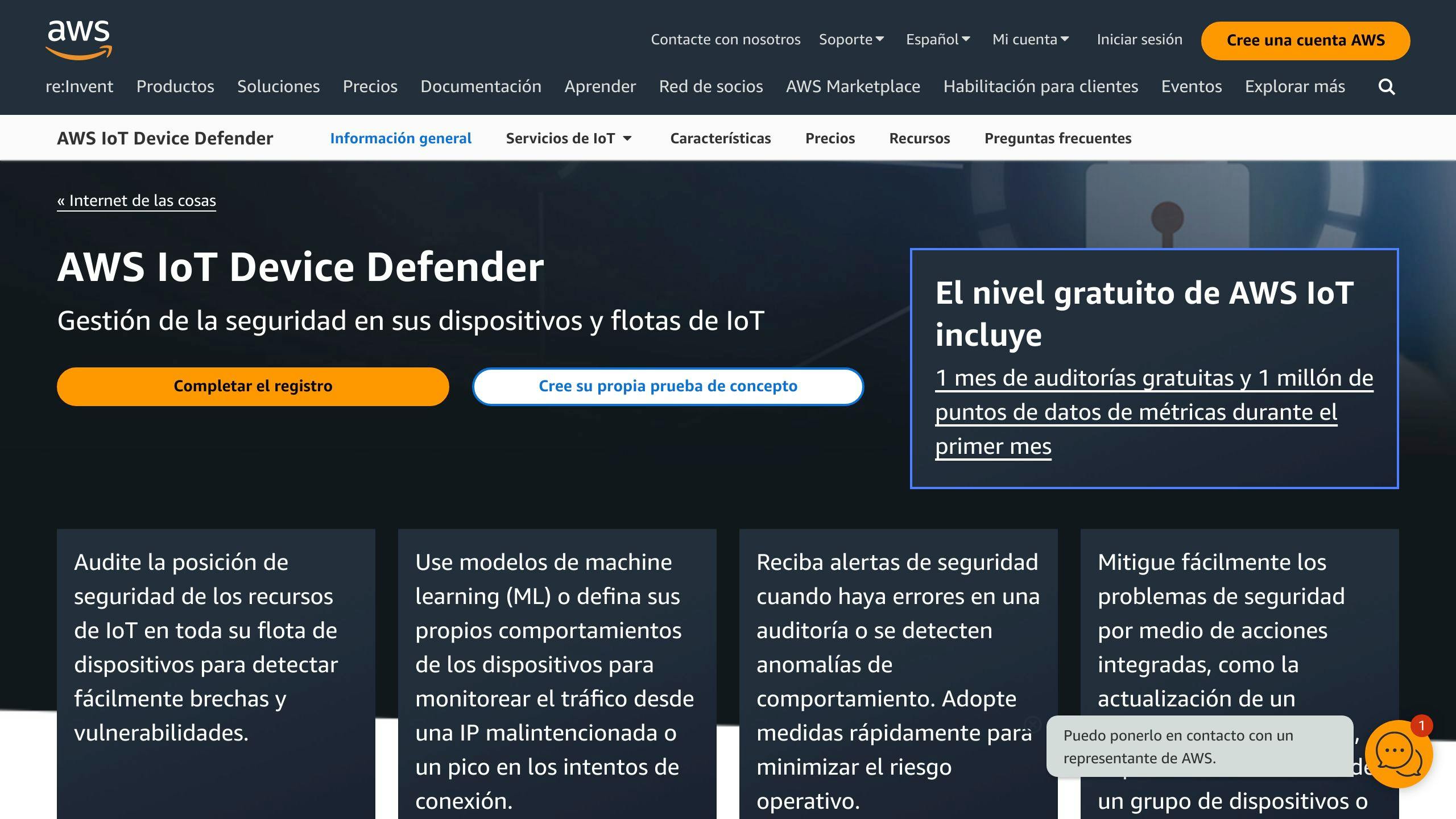The height and width of the screenshot is (819, 1456).
Task: Expand the Español language dropdown
Action: 938,39
